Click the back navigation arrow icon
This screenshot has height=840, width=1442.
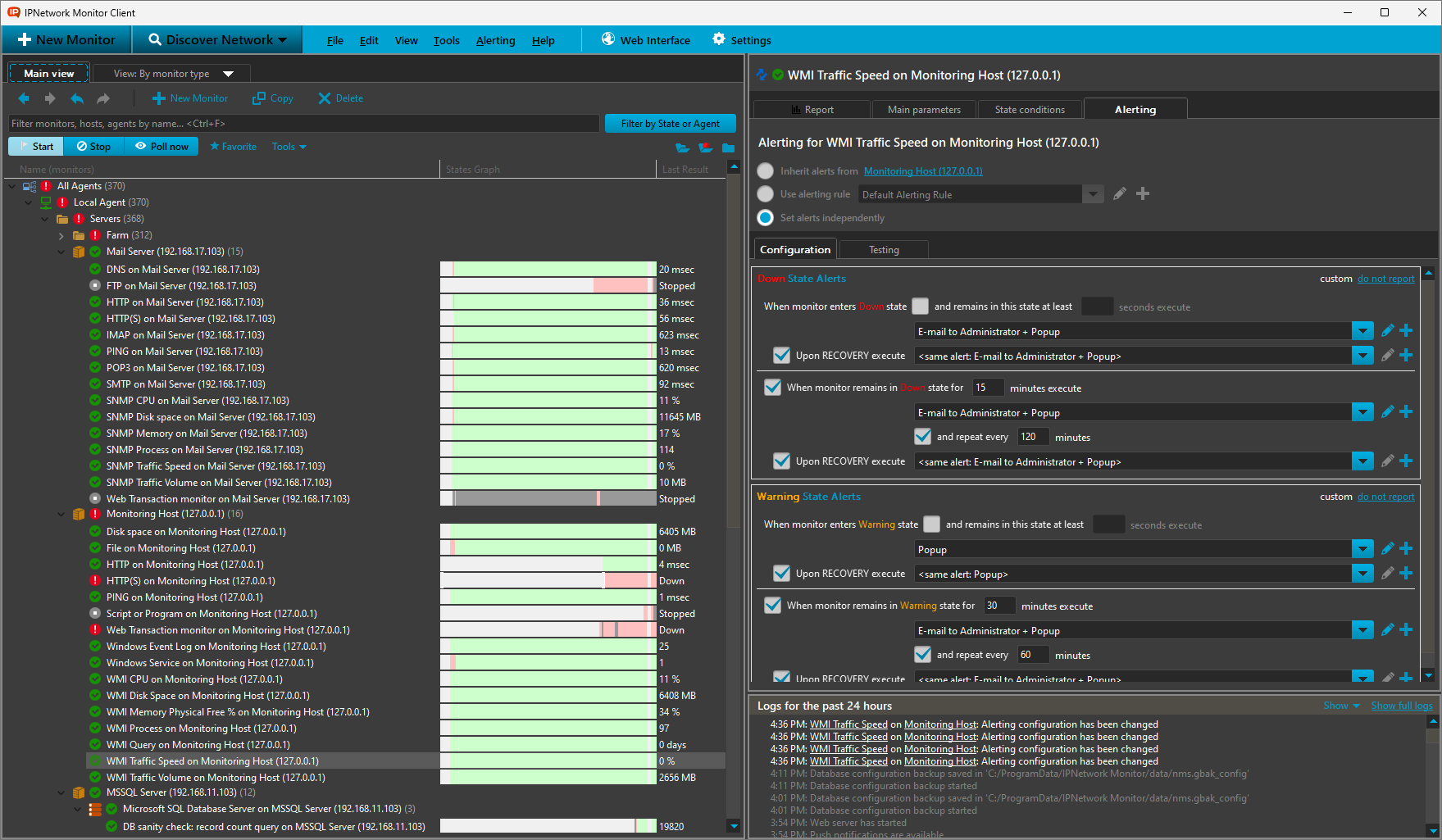click(x=24, y=98)
